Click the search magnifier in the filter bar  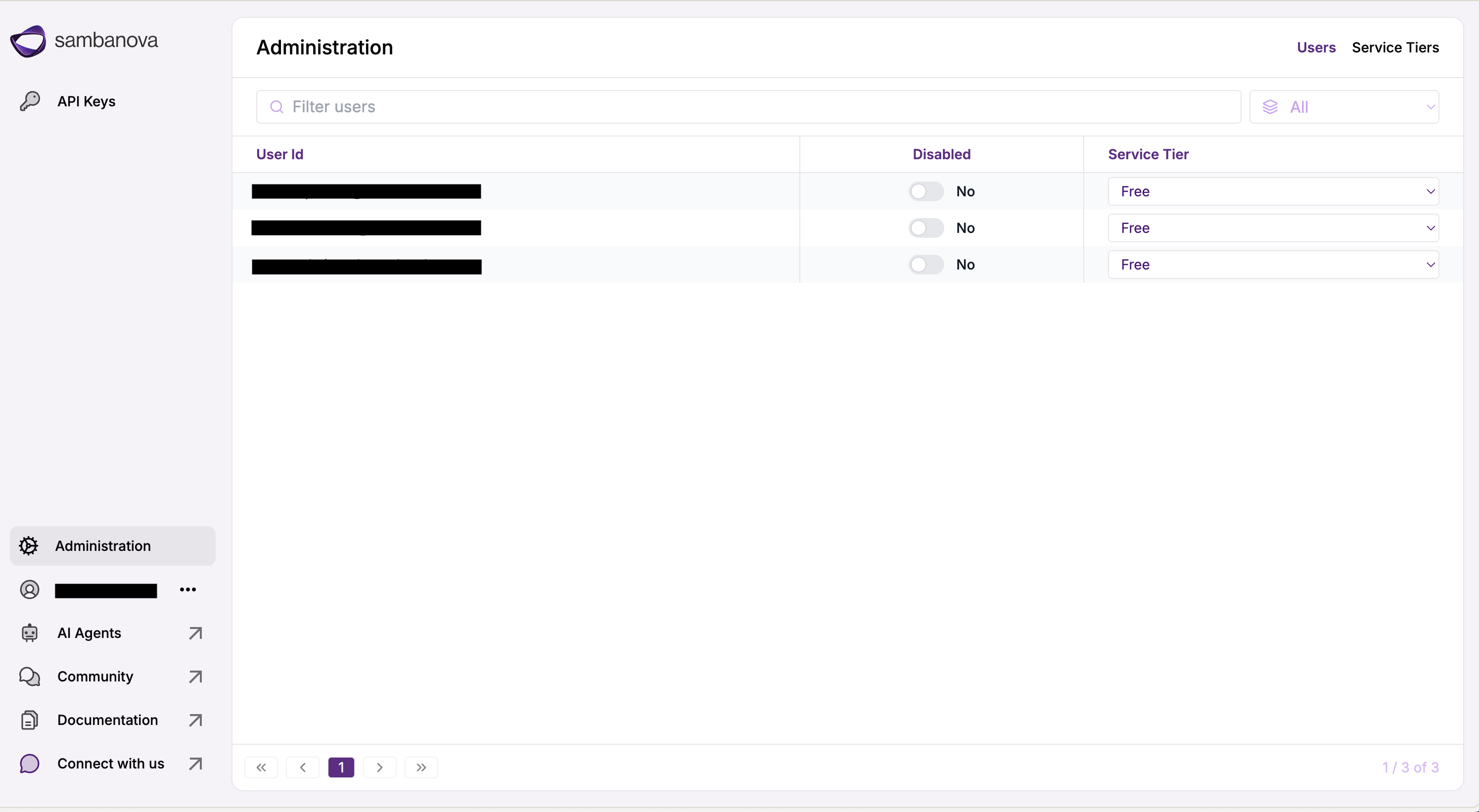coord(277,107)
